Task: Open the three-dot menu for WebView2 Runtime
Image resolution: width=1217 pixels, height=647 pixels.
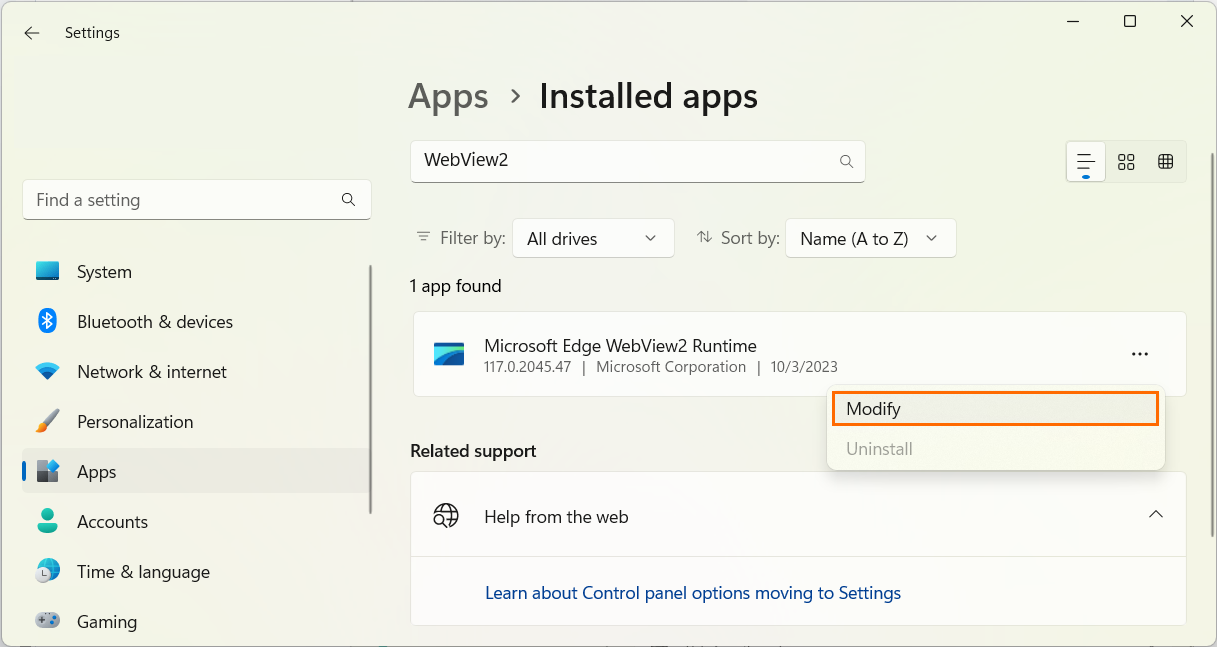Action: [1139, 354]
